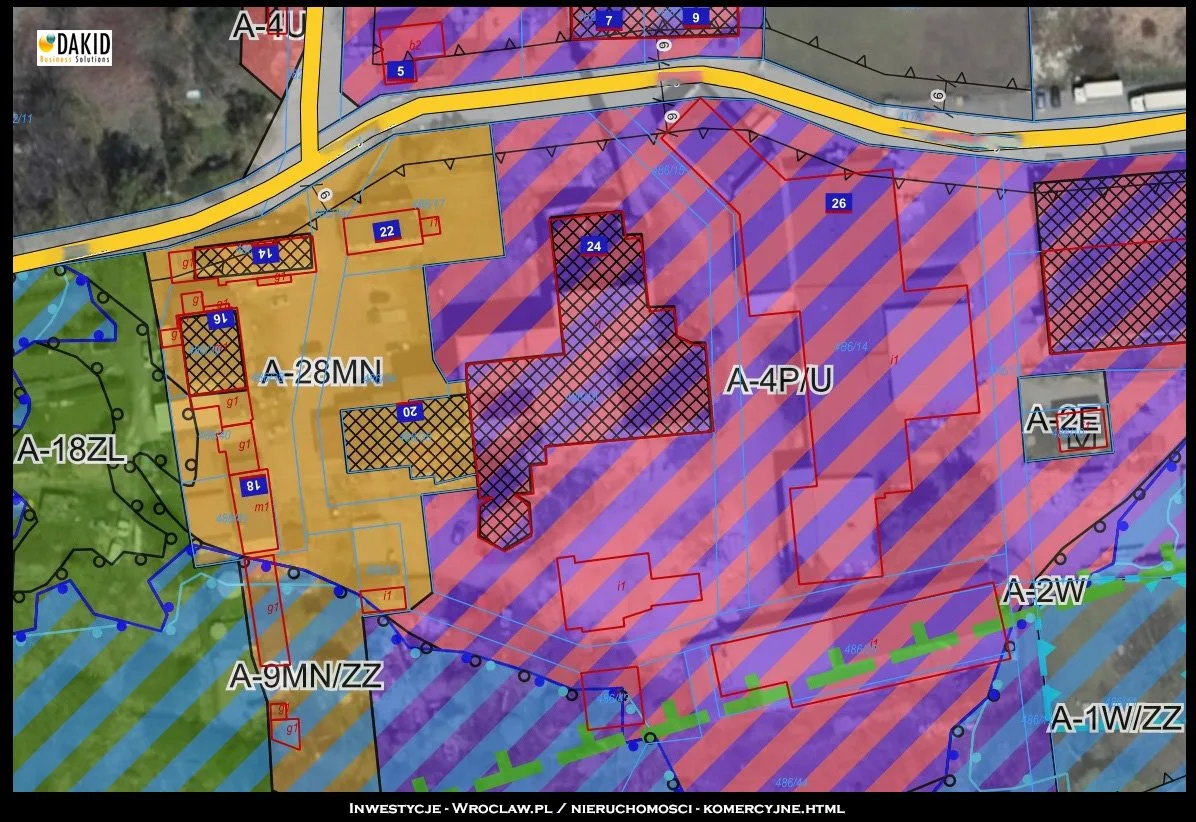The height and width of the screenshot is (822, 1196).
Task: Click building number marker 7
Action: pos(609,20)
